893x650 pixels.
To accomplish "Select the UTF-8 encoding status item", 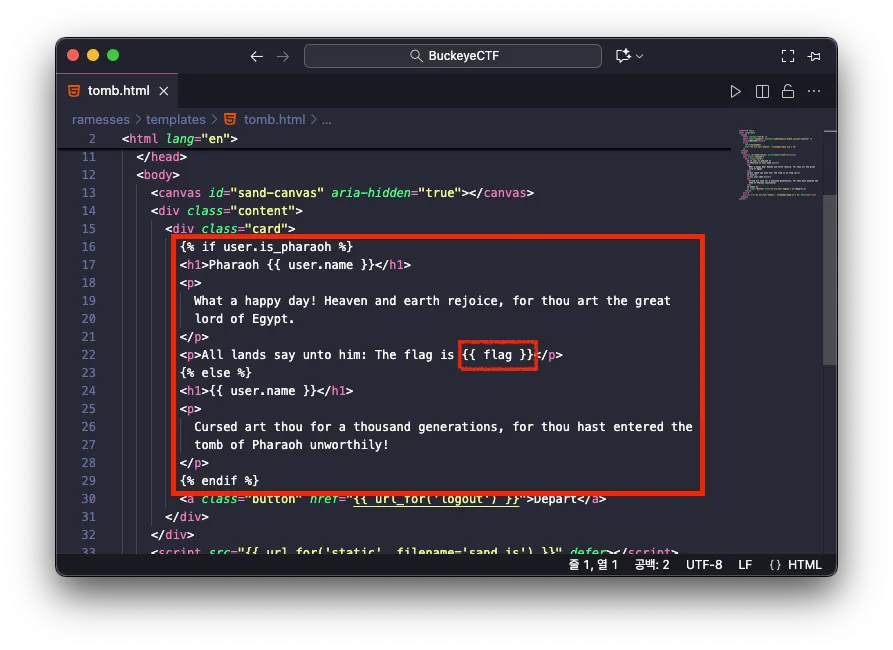I will click(x=704, y=565).
